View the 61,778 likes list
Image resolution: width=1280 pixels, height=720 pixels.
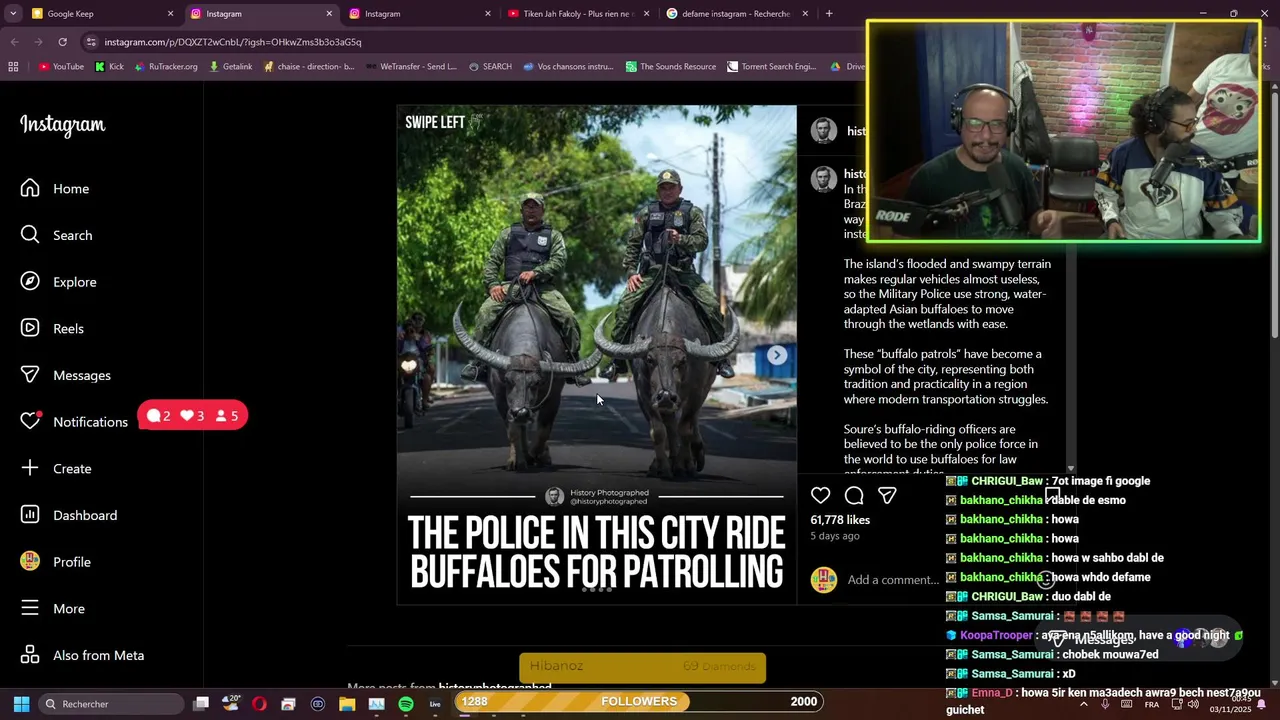(840, 520)
